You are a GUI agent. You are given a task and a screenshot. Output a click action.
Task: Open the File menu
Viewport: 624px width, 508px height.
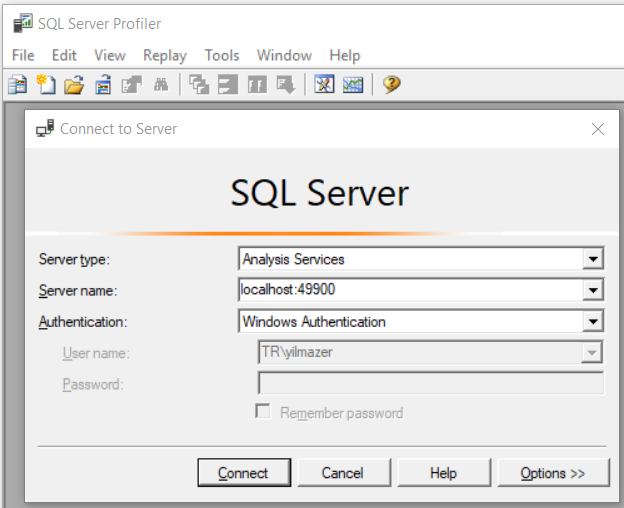[23, 55]
